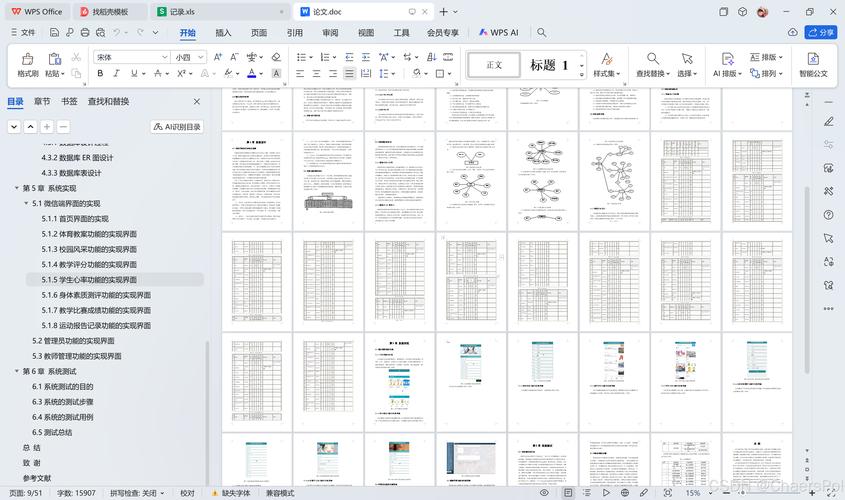Screen dimensions: 845x500
Task: Open the font name 宋体 dropdown
Action: tap(165, 57)
